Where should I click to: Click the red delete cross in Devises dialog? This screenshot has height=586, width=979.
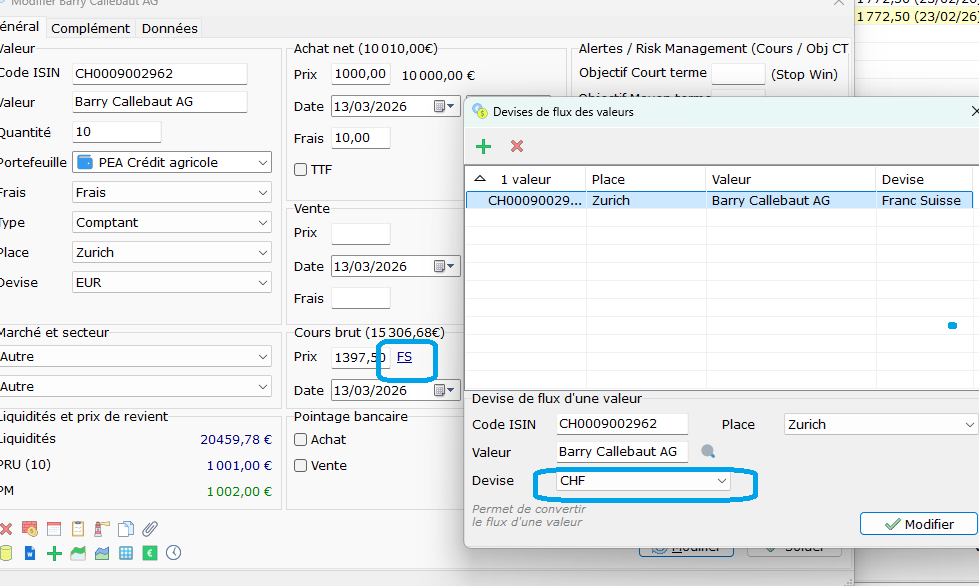click(x=517, y=146)
